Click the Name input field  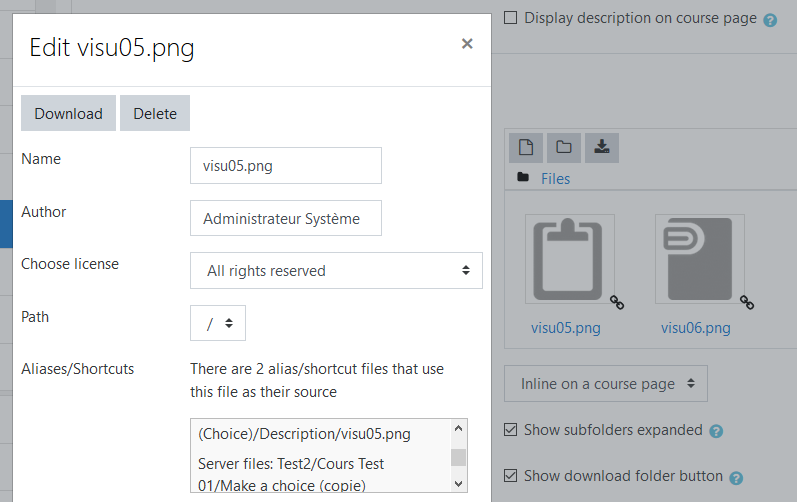click(286, 166)
